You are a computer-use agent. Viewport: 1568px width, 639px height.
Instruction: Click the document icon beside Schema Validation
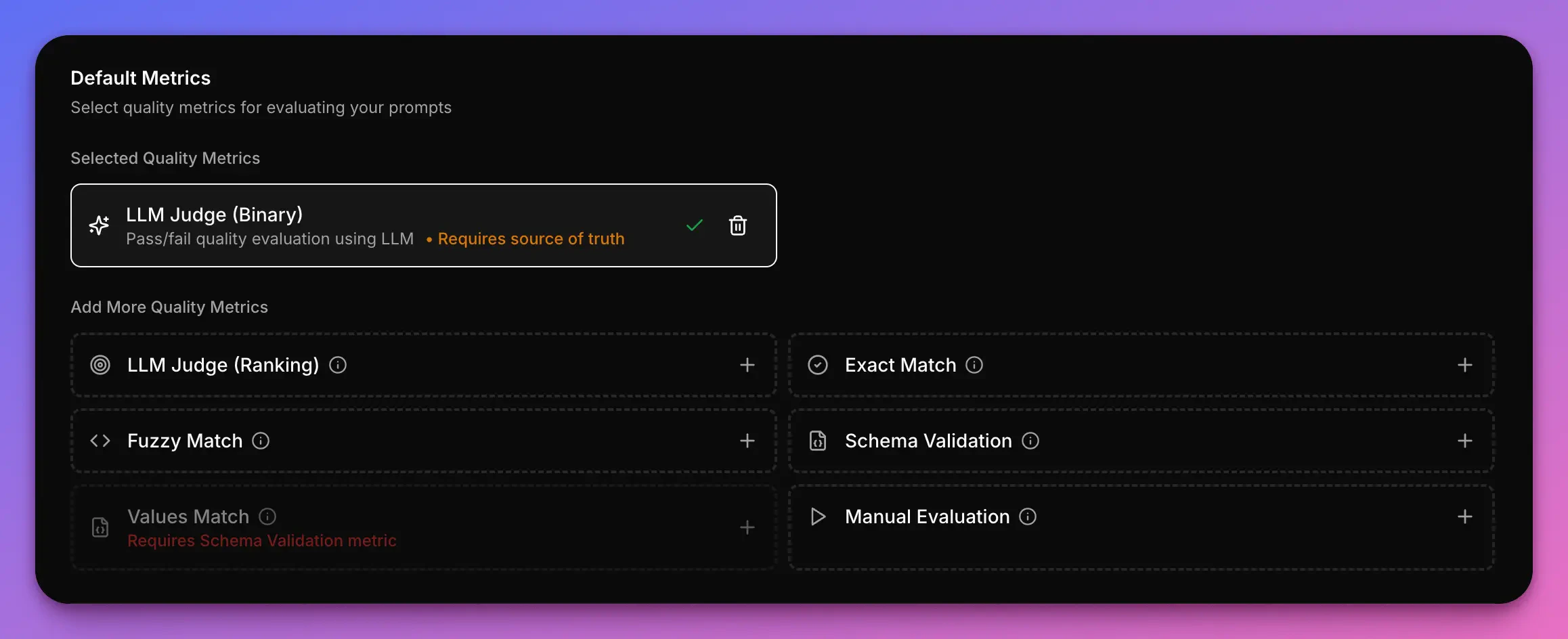coord(818,441)
